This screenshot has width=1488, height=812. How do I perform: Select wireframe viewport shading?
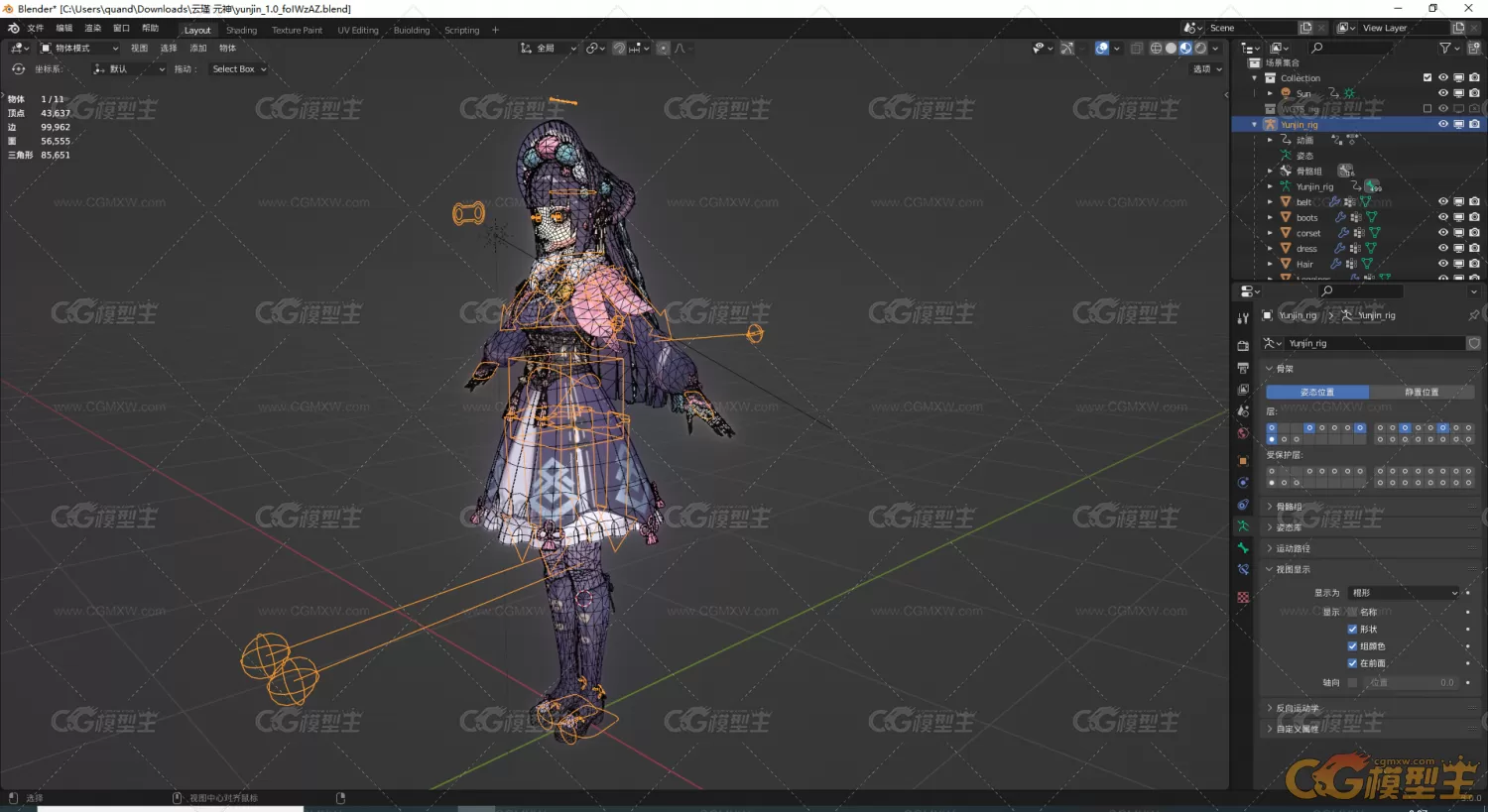1156,48
